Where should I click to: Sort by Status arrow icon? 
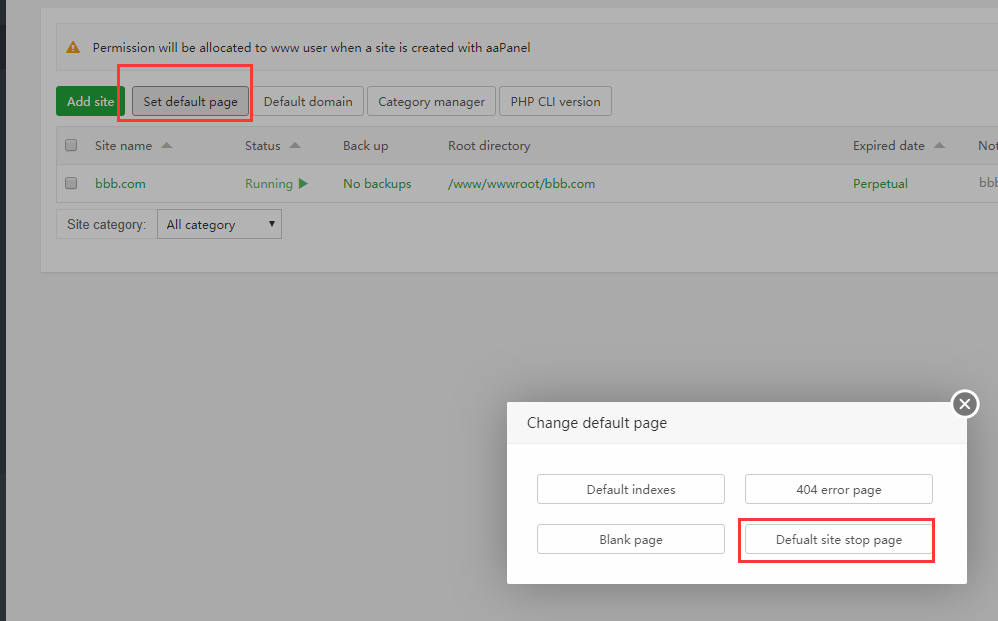pyautogui.click(x=295, y=146)
